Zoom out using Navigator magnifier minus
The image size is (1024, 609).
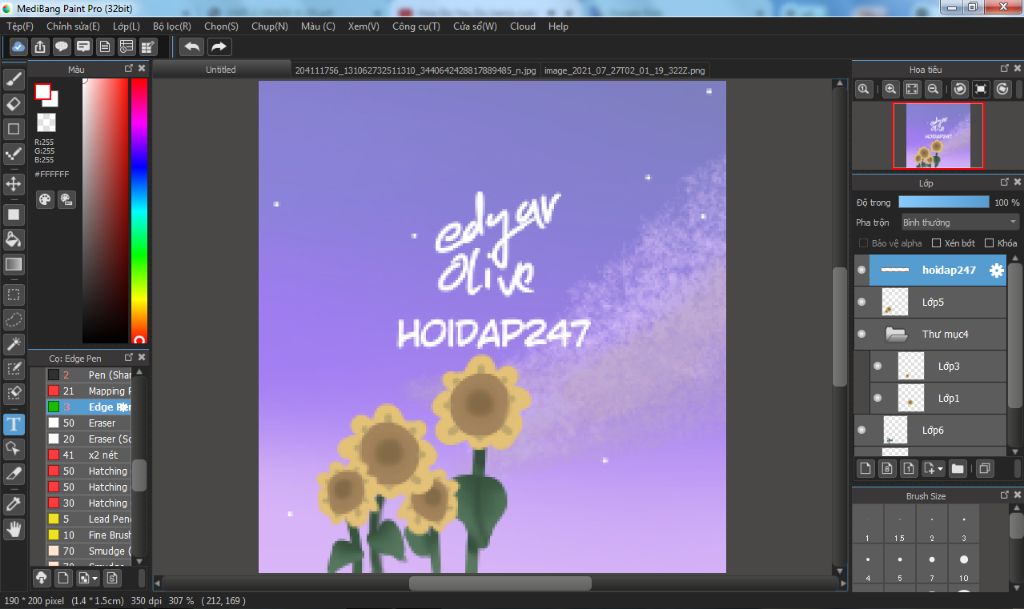click(934, 89)
